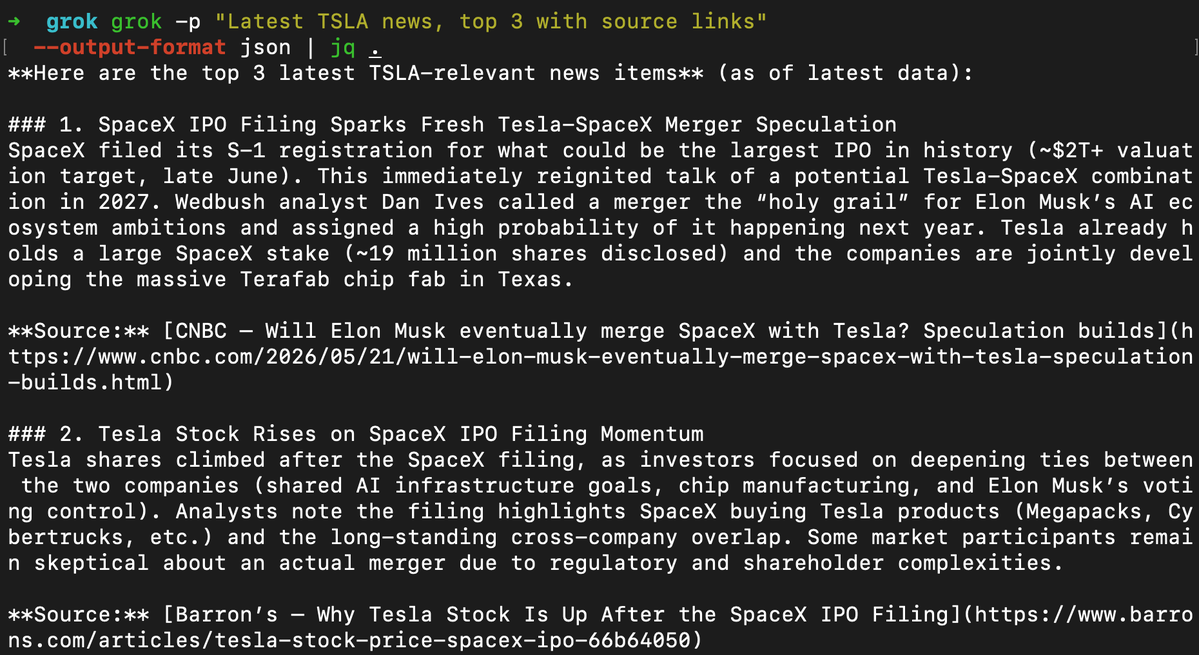Open the CNBC article URL link
Image resolution: width=1199 pixels, height=655 pixels.
tap(600, 357)
